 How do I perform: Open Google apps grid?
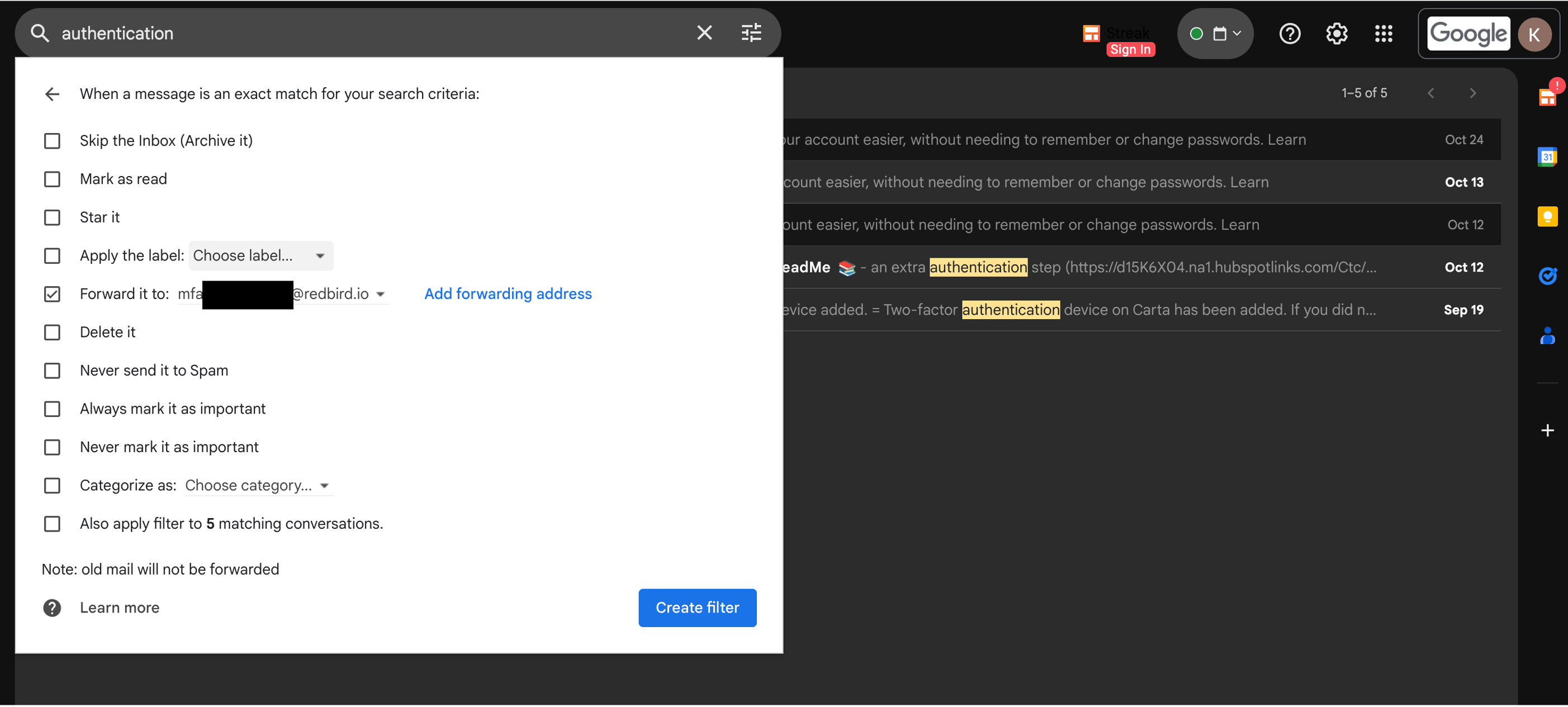1383,34
